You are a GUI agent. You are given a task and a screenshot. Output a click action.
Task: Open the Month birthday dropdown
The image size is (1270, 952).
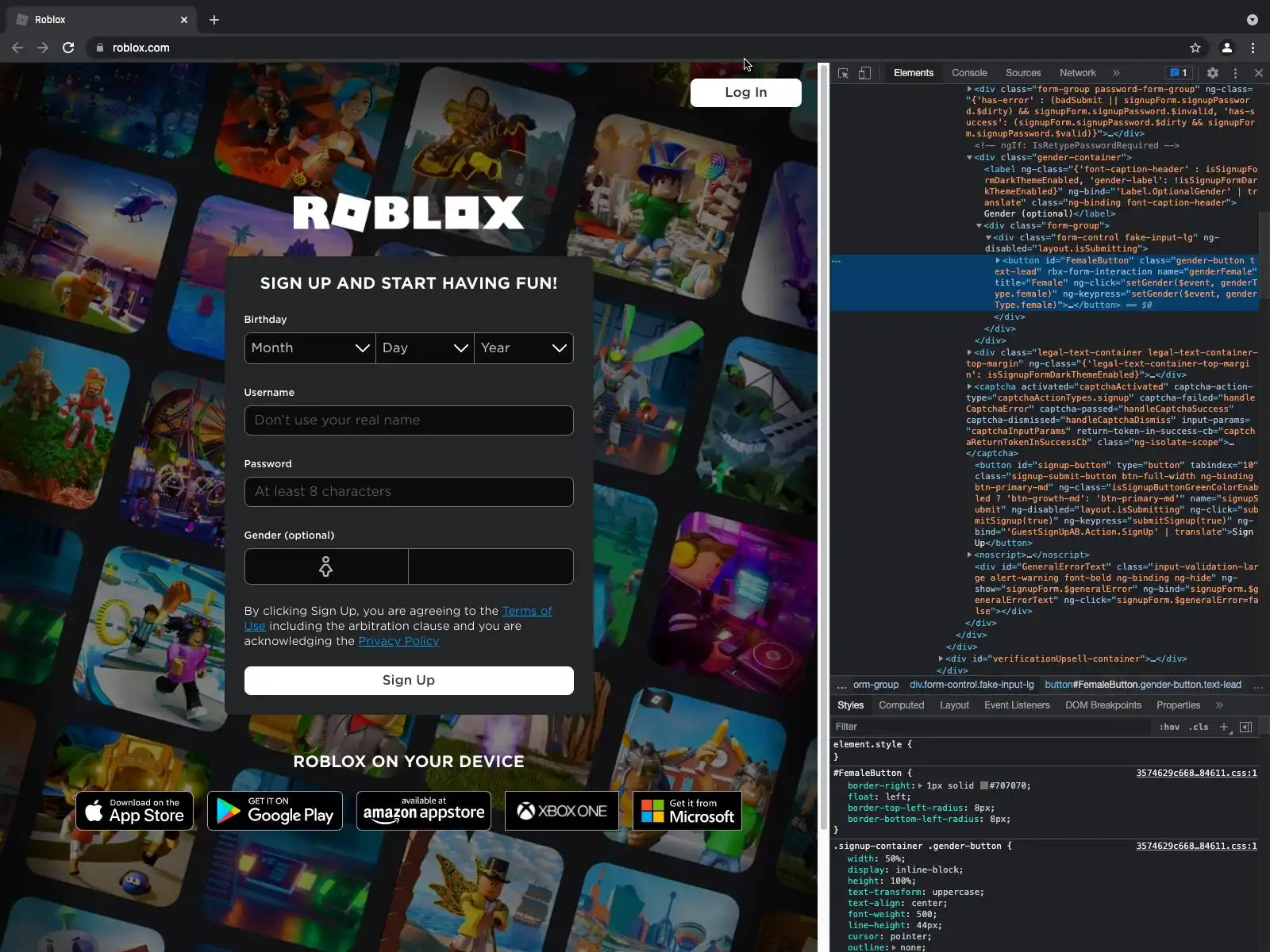pyautogui.click(x=310, y=348)
